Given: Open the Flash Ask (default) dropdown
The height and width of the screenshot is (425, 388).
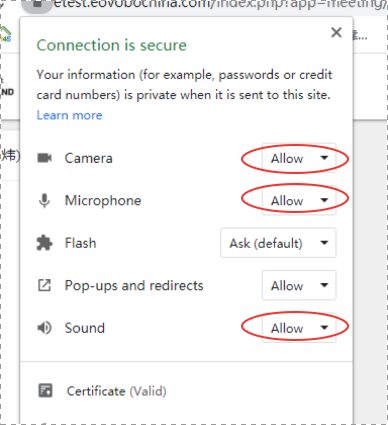Looking at the screenshot, I should coord(278,243).
